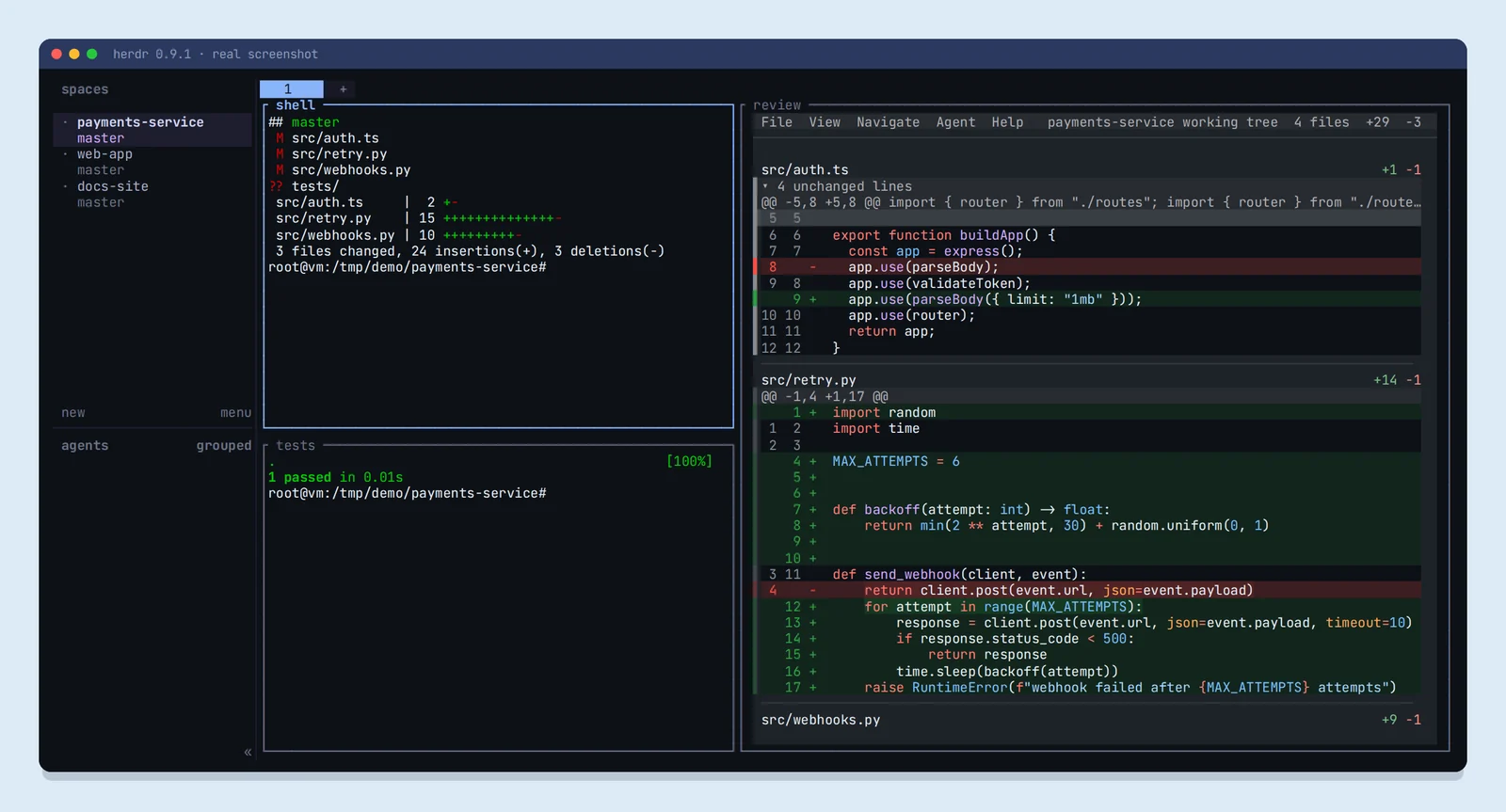This screenshot has height=812, width=1506.
Task: Click the shell prompt in shell pane
Action: coord(407,267)
